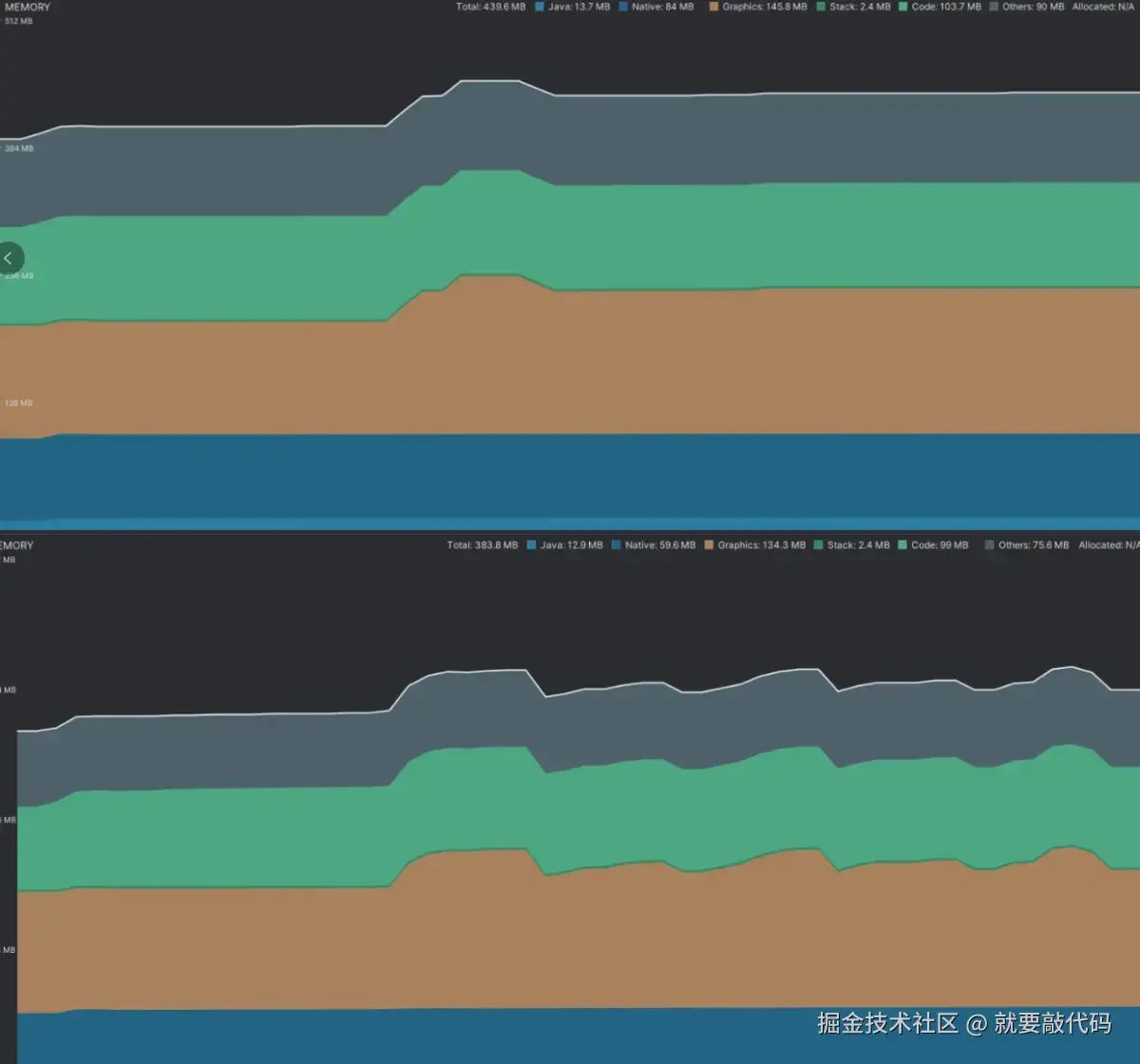Click the round back arrow button
This screenshot has height=1064, width=1140.
point(9,257)
